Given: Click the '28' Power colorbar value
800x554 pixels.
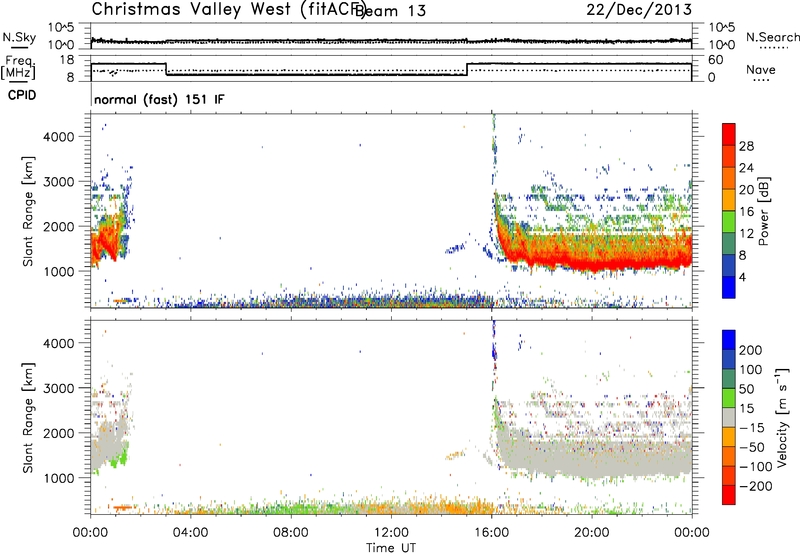Looking at the screenshot, I should point(746,146).
